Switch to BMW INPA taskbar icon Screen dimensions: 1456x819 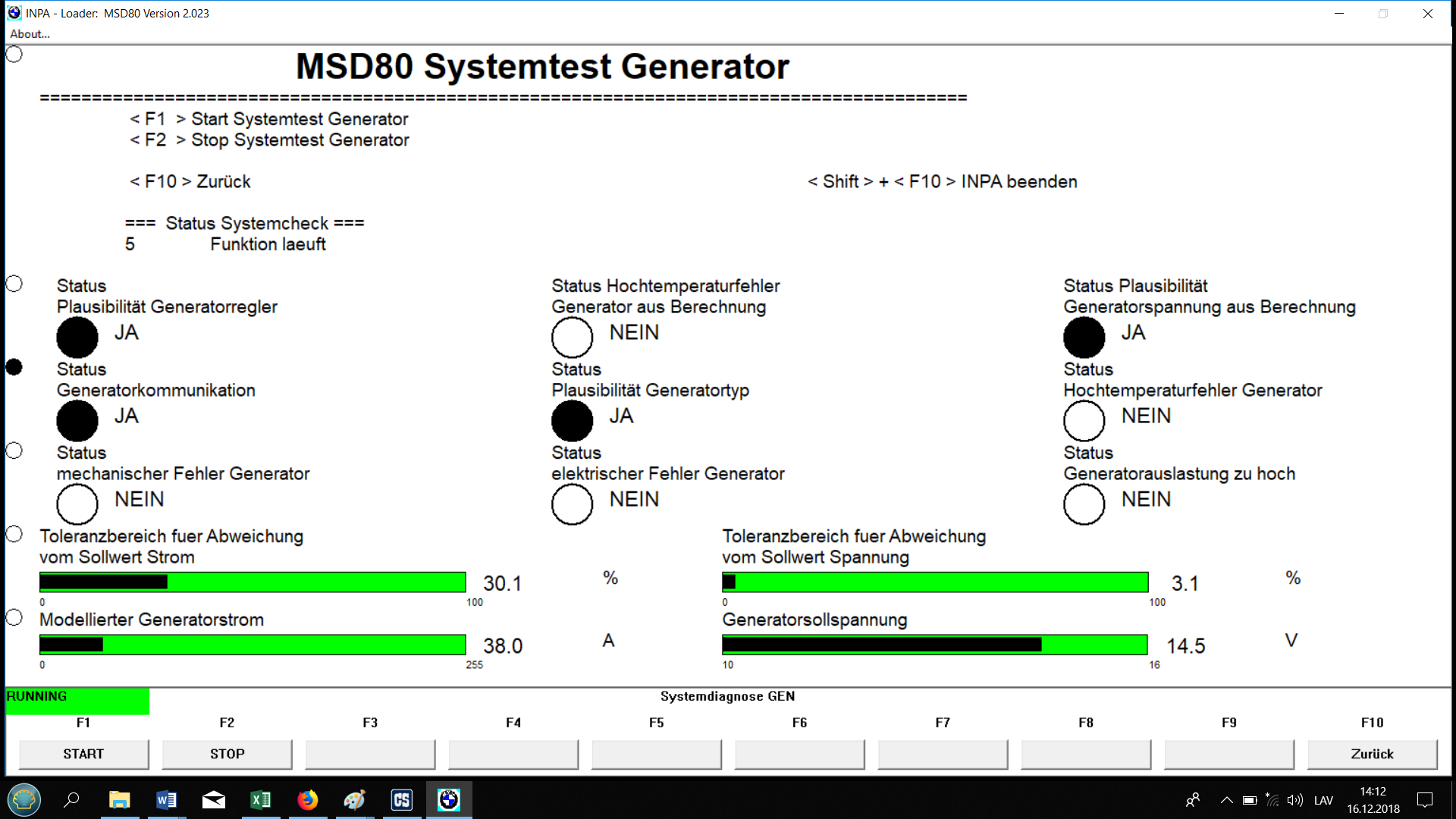point(449,800)
